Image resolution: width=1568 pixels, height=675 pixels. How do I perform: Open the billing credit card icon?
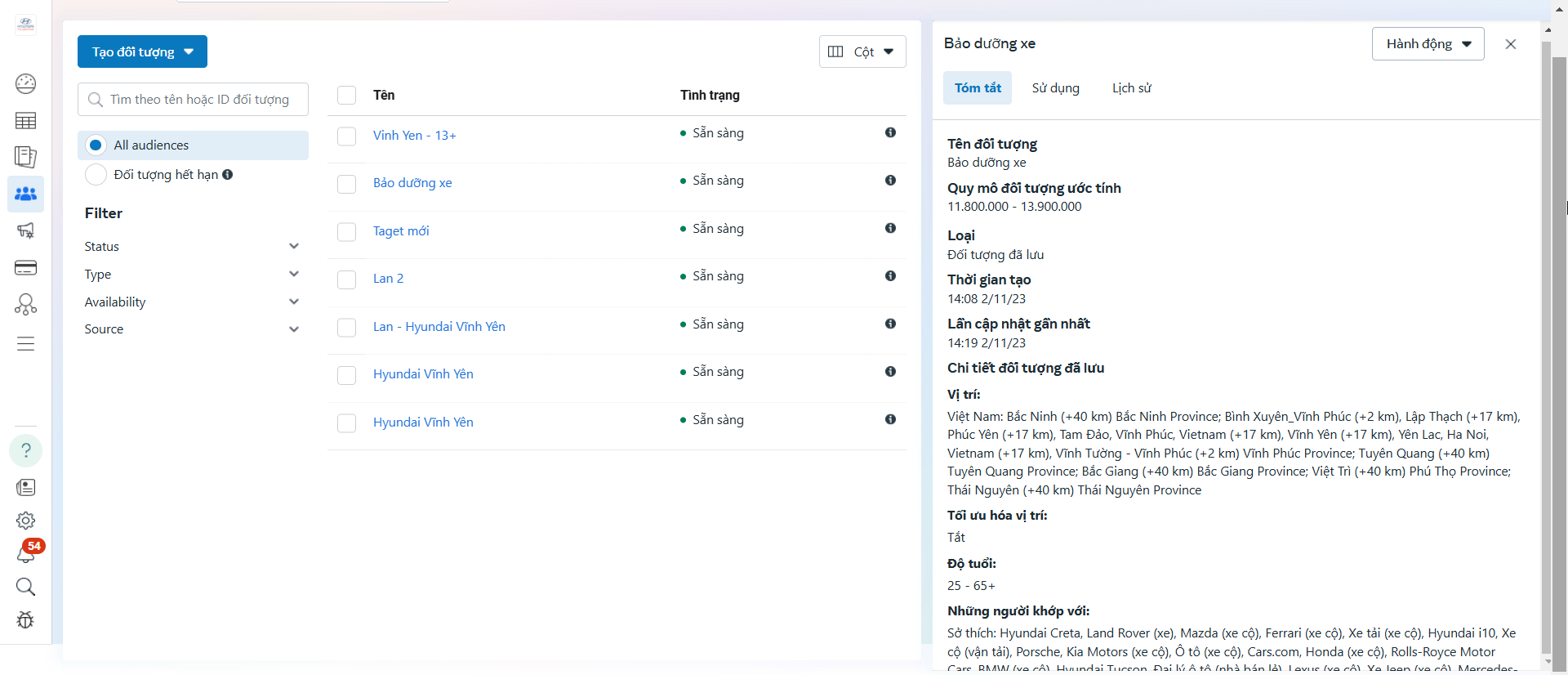(25, 268)
